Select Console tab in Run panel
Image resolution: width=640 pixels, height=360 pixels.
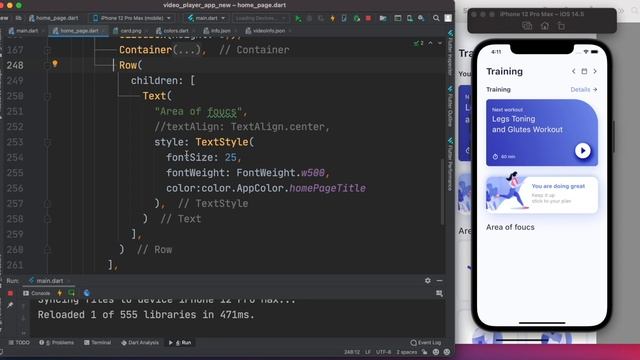click(37, 293)
